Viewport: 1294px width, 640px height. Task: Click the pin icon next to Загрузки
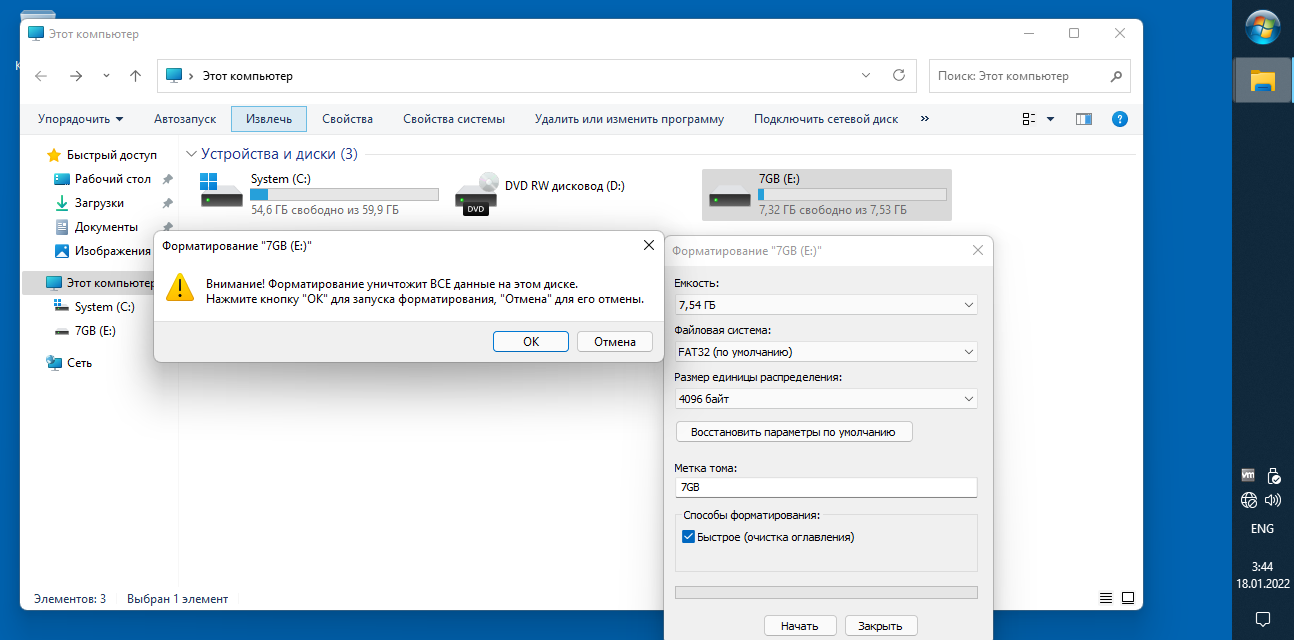167,203
